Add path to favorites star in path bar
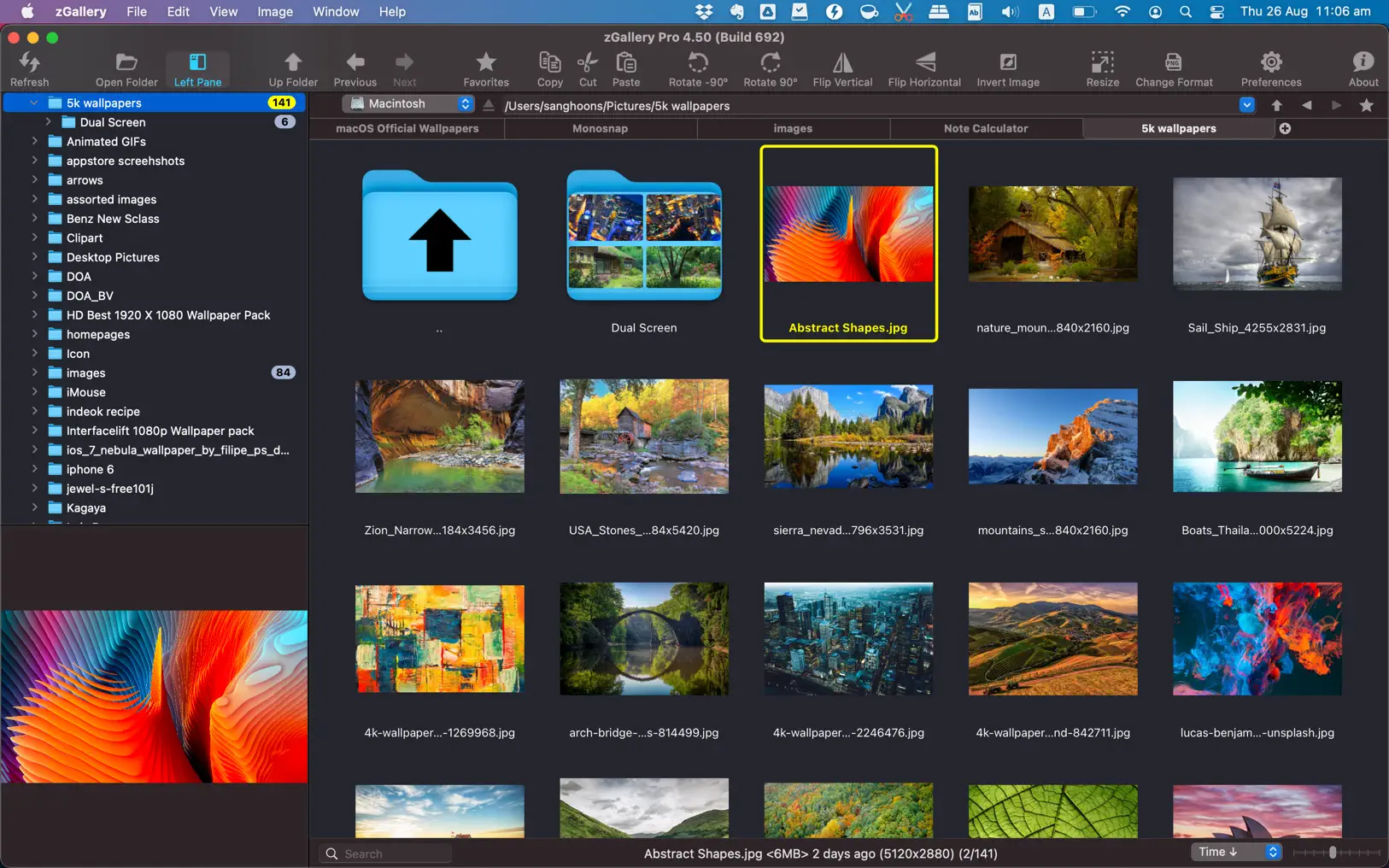The height and width of the screenshot is (868, 1389). [x=1366, y=105]
